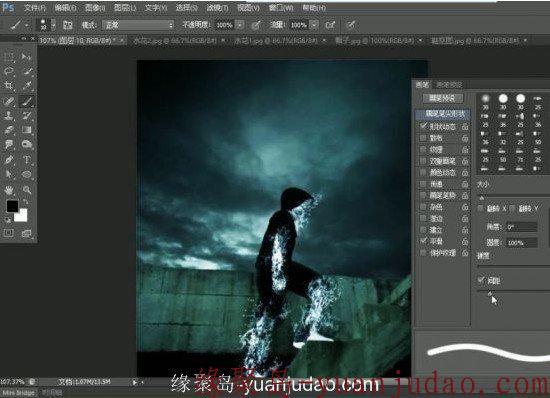Select the Dodge tool
The height and width of the screenshot is (398, 550).
27,144
